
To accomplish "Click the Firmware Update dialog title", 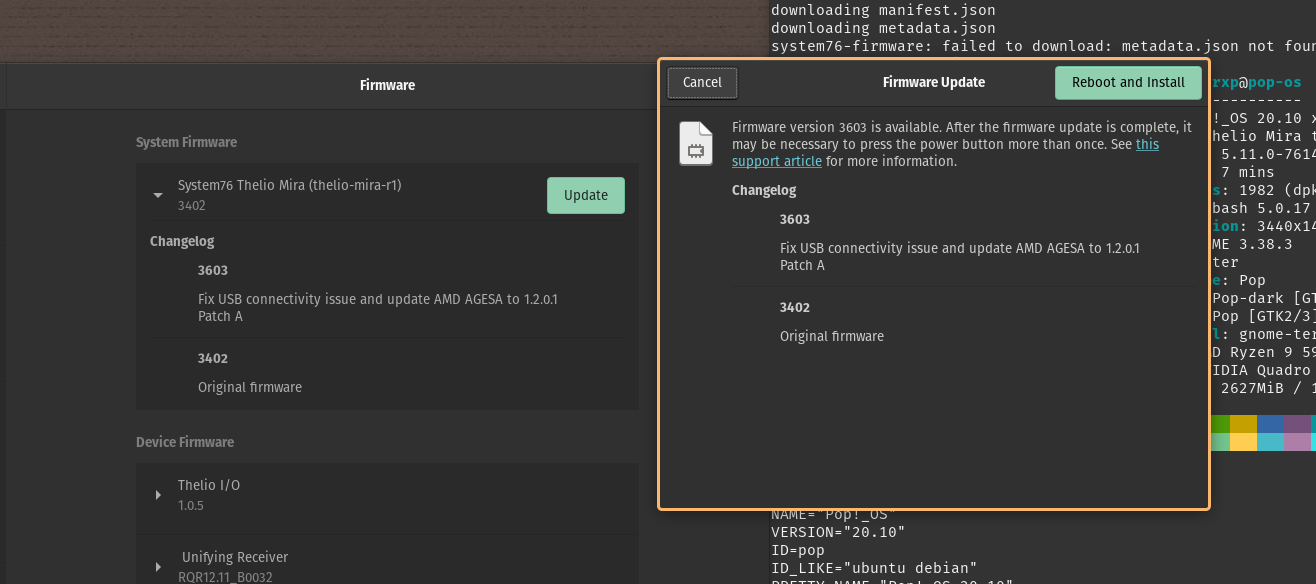I will (x=933, y=82).
